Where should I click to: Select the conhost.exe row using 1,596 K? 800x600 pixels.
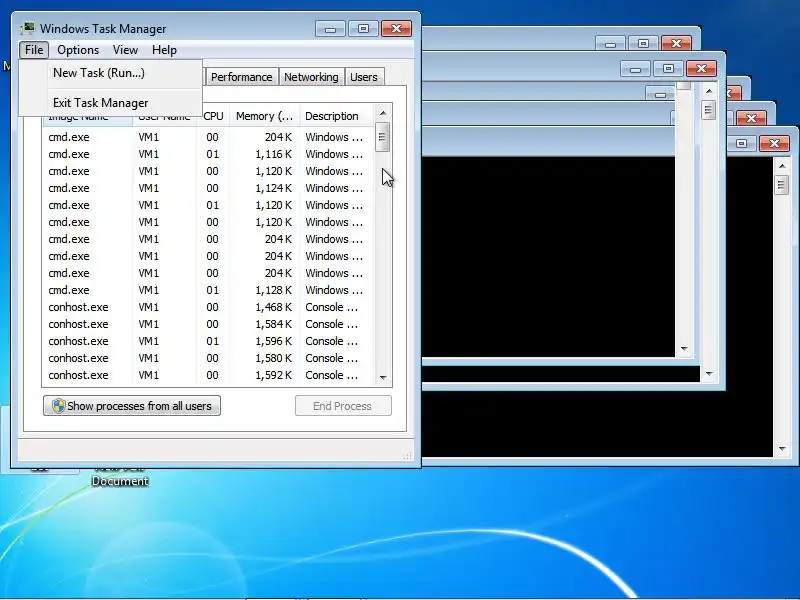tap(208, 341)
